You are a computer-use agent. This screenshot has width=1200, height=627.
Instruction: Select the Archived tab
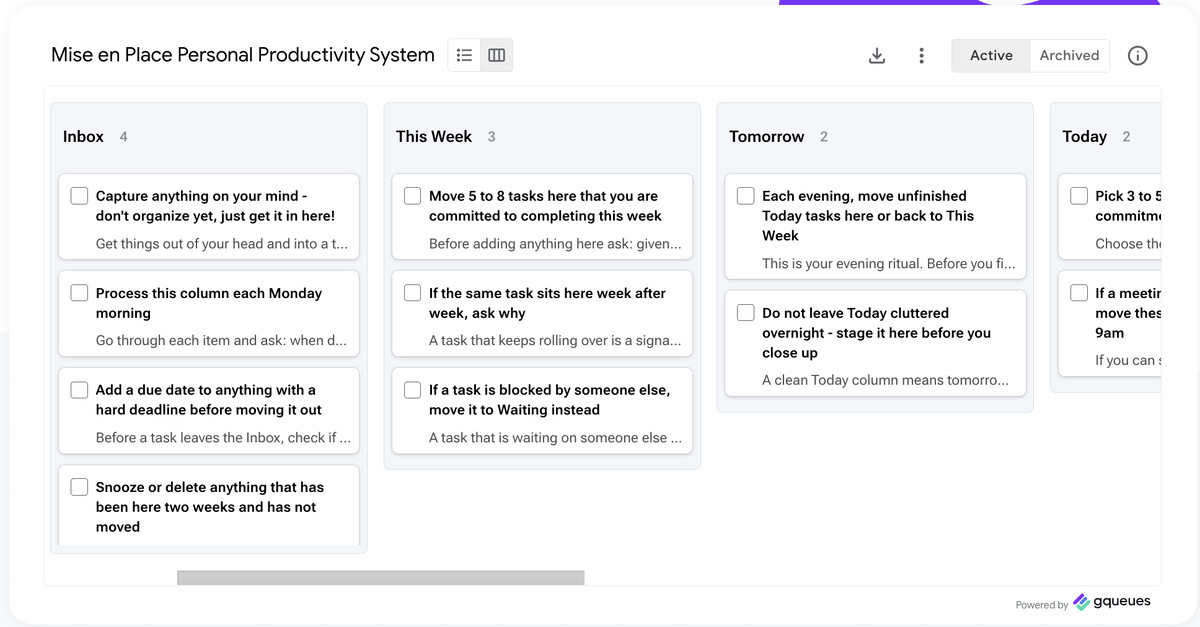pyautogui.click(x=1069, y=55)
